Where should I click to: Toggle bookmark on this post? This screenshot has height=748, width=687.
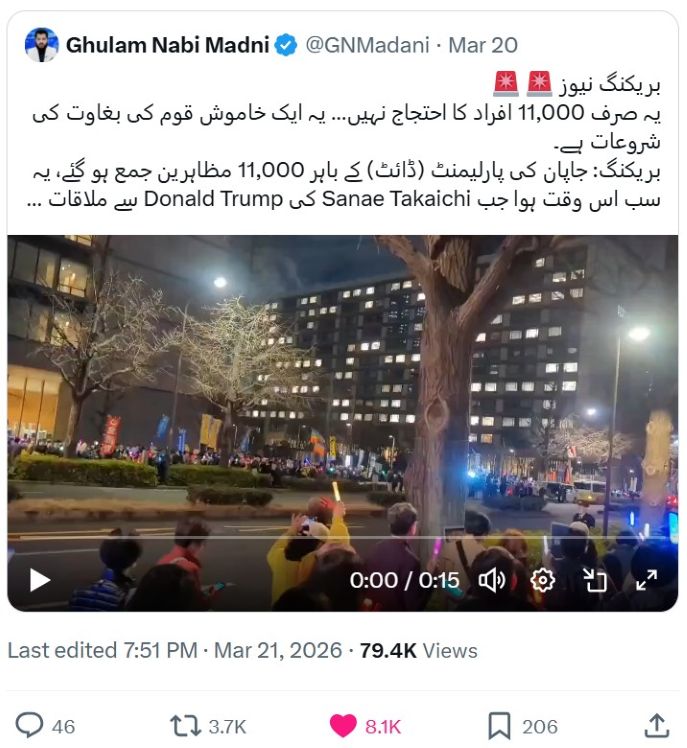point(499,726)
